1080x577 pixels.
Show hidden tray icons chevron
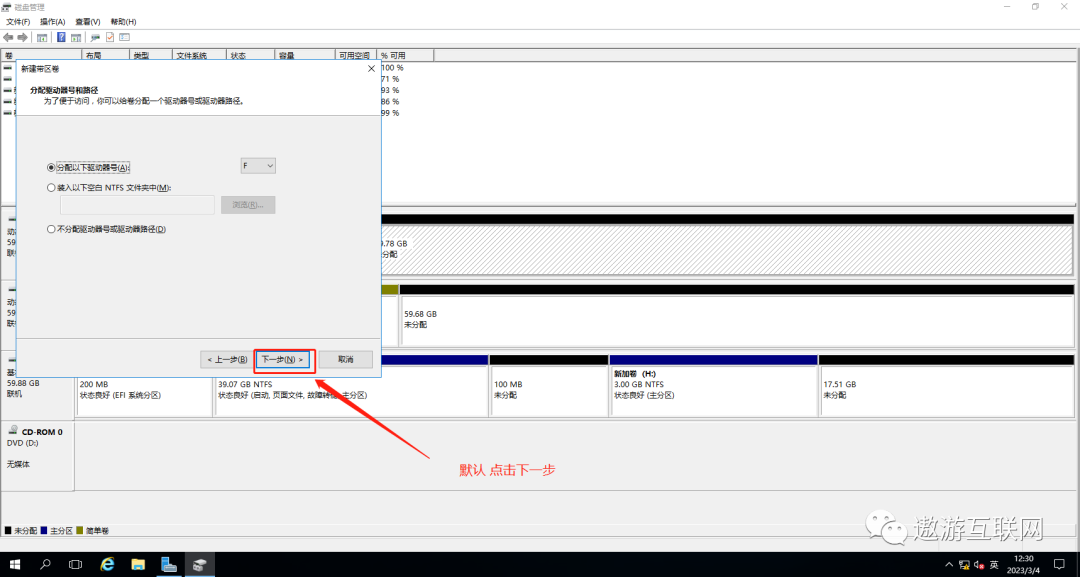point(949,565)
